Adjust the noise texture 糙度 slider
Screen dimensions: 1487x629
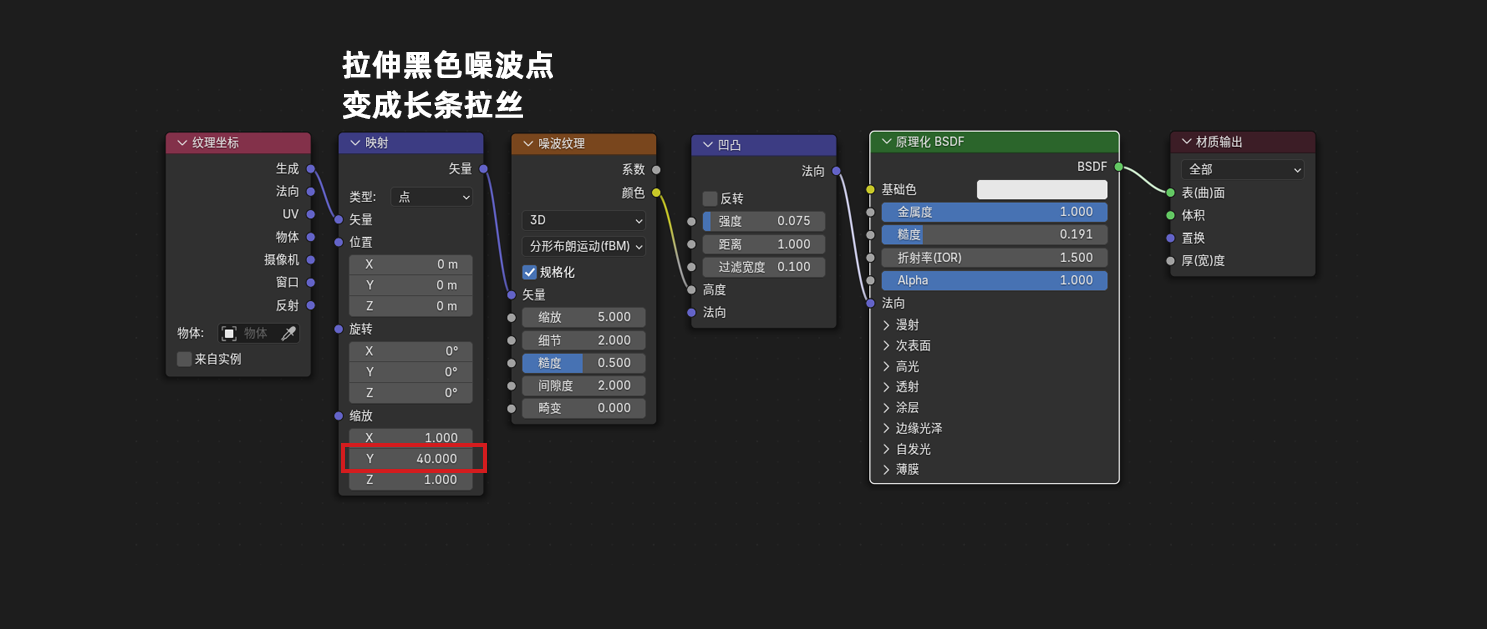[x=584, y=363]
